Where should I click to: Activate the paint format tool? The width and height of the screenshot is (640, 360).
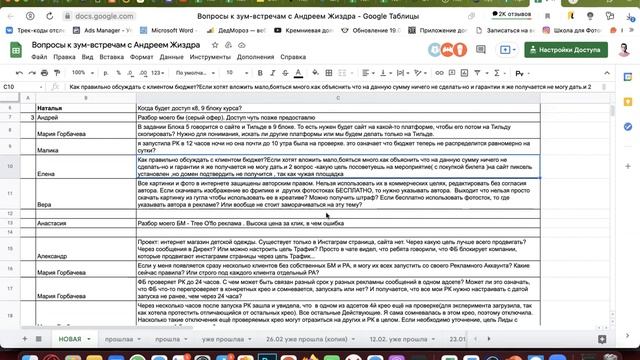pos(57,73)
